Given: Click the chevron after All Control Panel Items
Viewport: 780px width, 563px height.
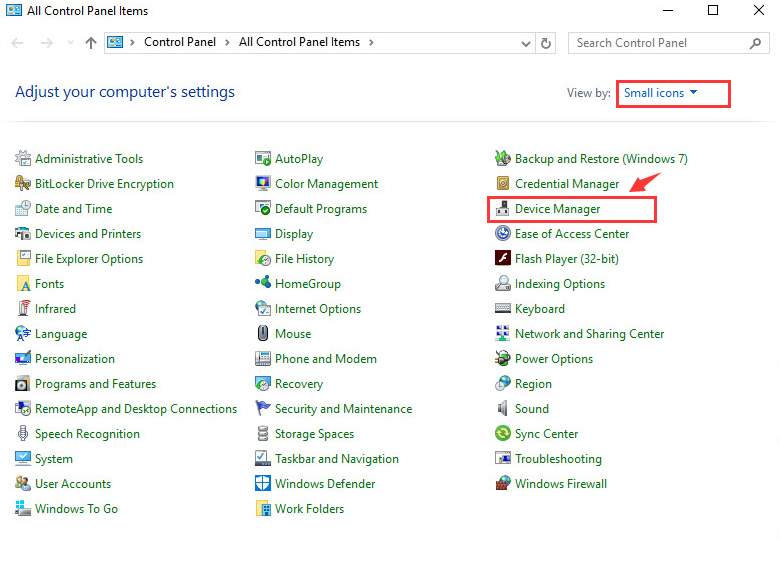Looking at the screenshot, I should pos(371,43).
